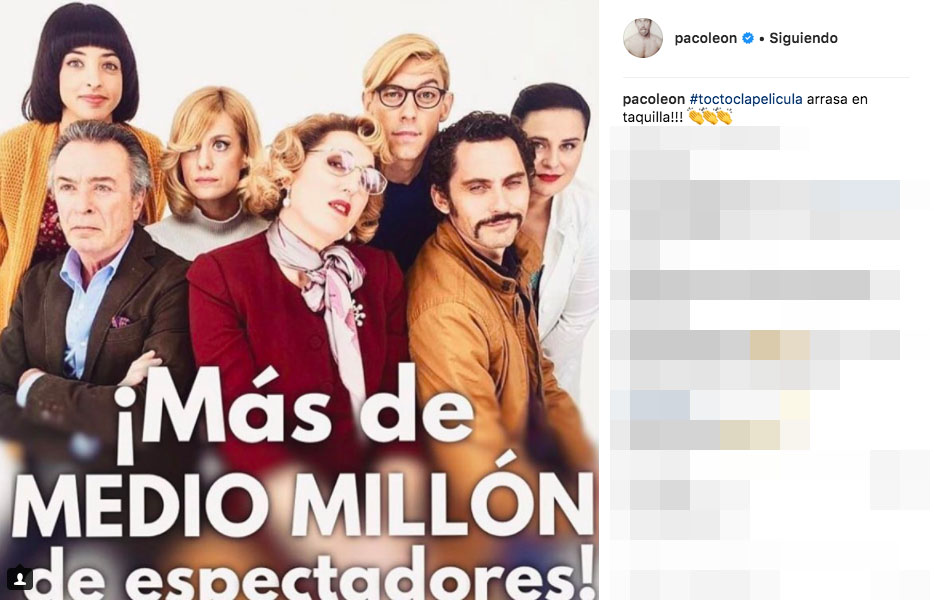Open pacoleon's round profile avatar
The image size is (934, 600).
[643, 38]
